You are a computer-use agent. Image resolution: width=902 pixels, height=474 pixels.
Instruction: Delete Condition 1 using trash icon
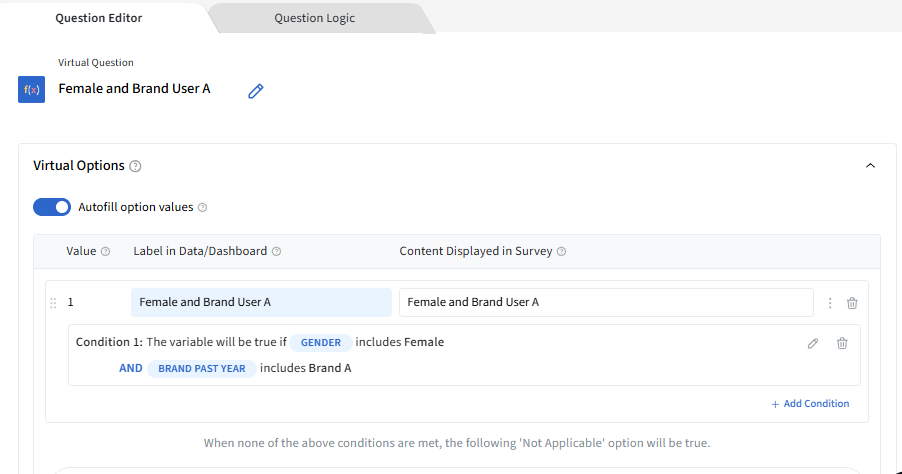(x=842, y=343)
